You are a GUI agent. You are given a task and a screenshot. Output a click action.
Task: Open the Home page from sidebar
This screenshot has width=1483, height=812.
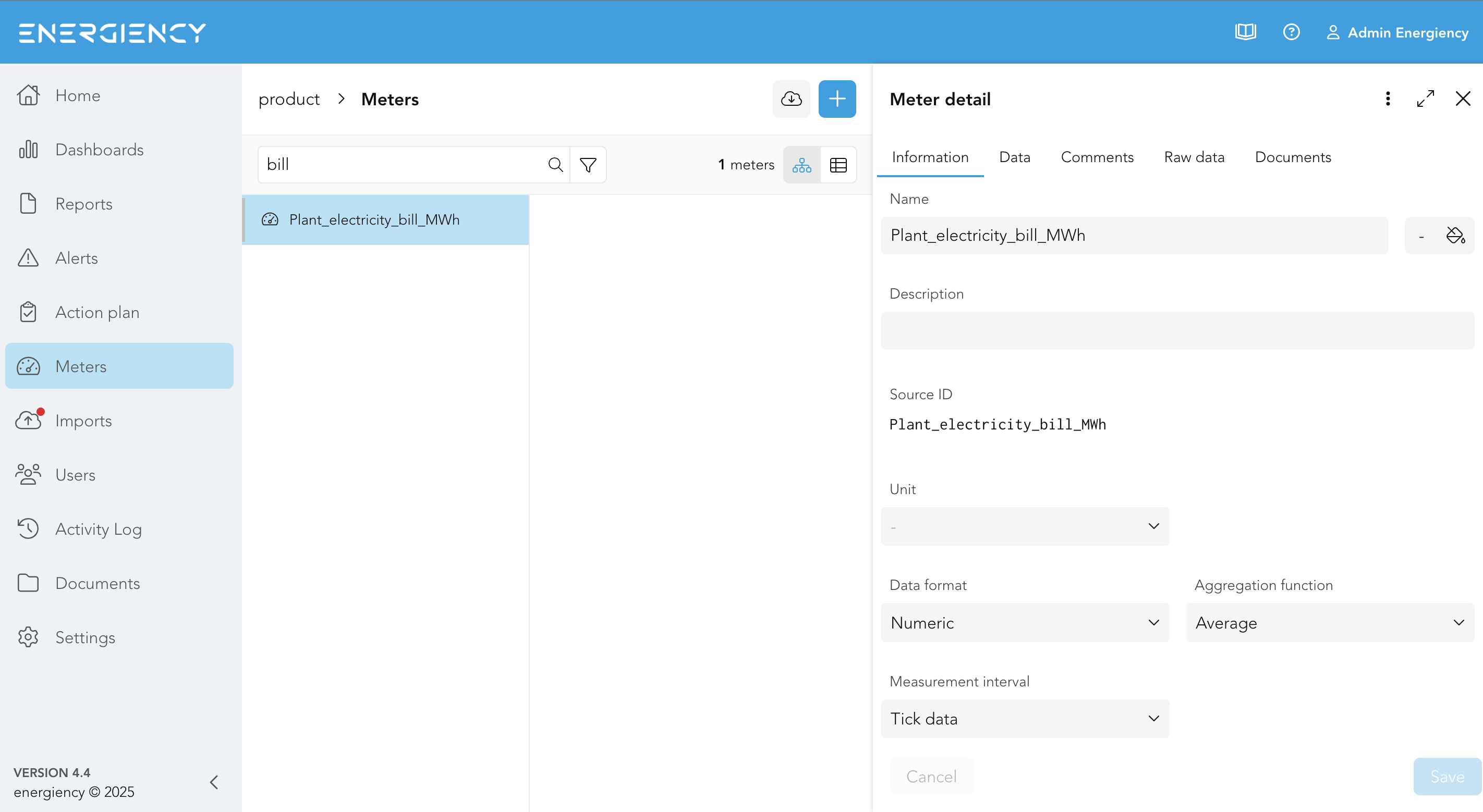[x=119, y=95]
